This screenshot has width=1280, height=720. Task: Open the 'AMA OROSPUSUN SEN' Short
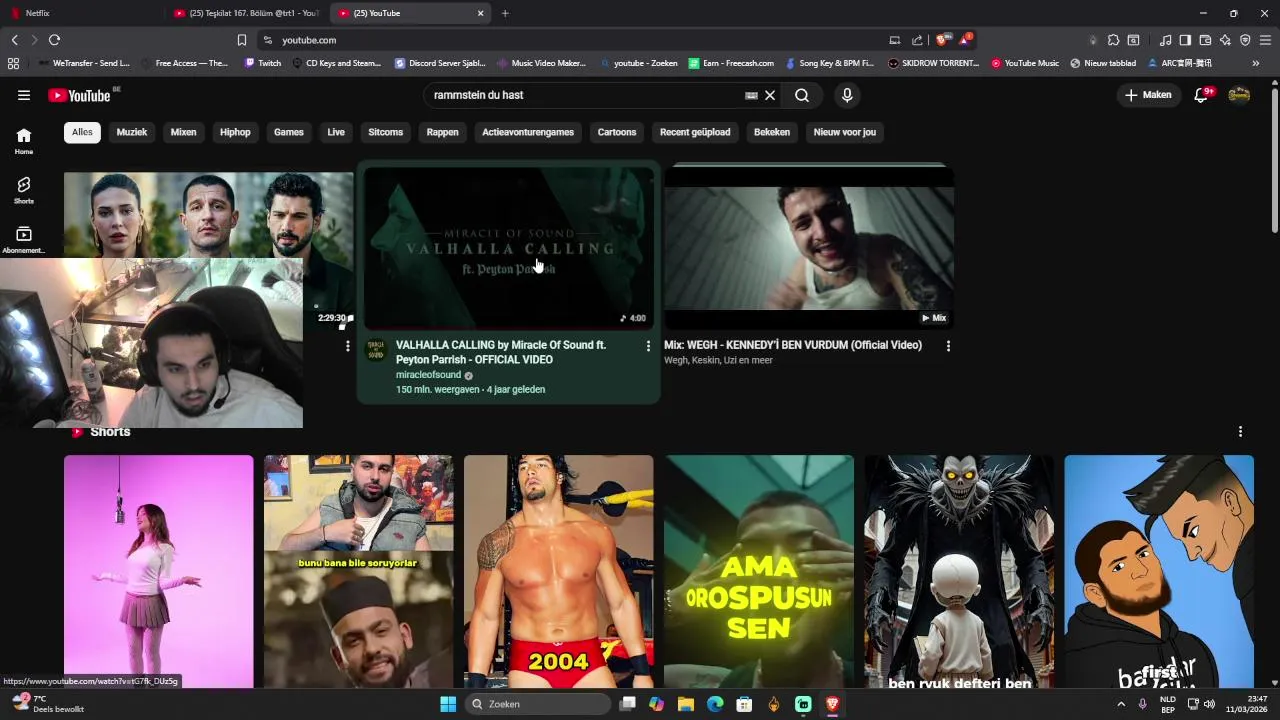(x=759, y=572)
